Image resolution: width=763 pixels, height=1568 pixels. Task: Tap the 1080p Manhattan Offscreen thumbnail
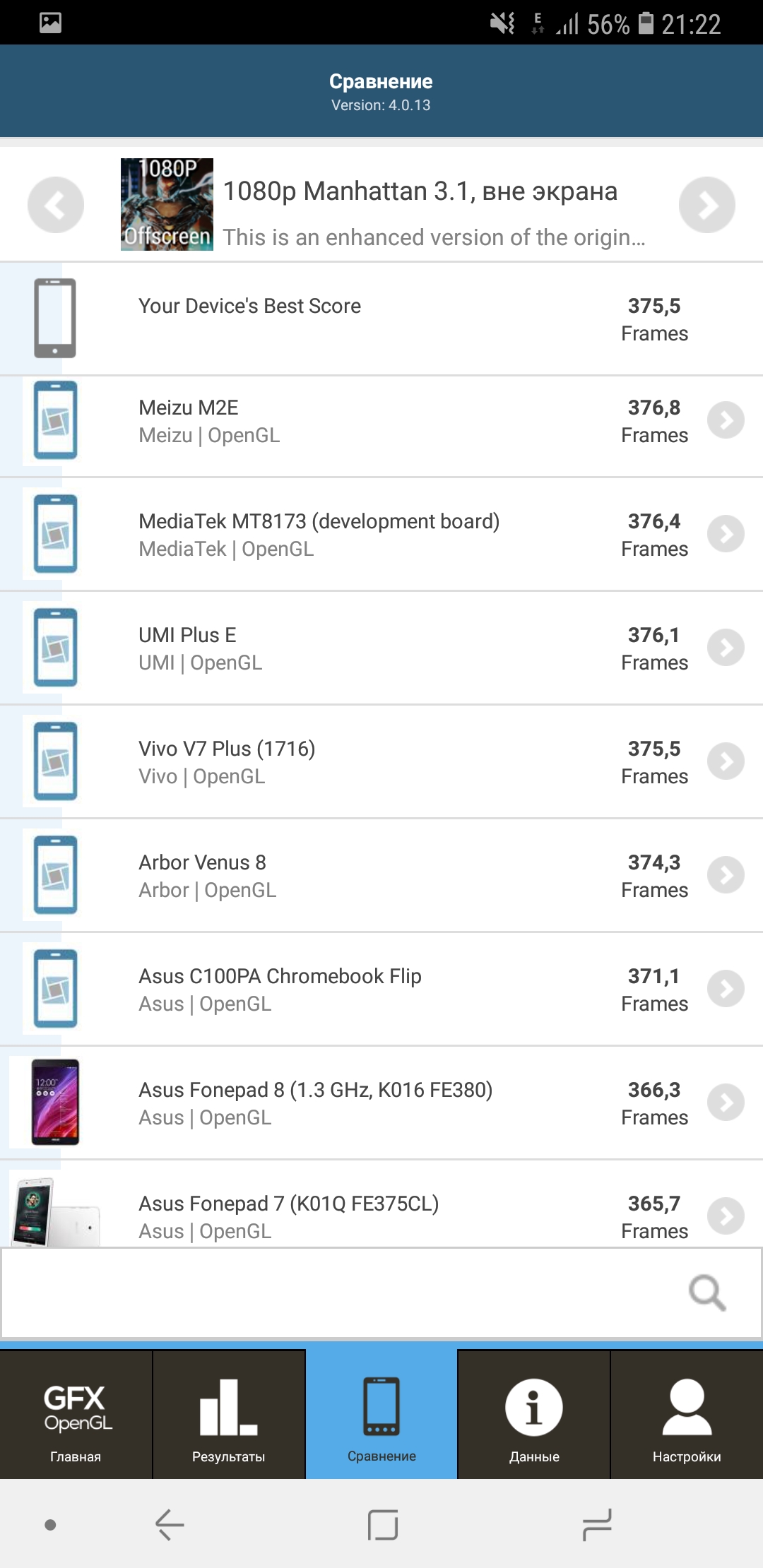pyautogui.click(x=167, y=204)
